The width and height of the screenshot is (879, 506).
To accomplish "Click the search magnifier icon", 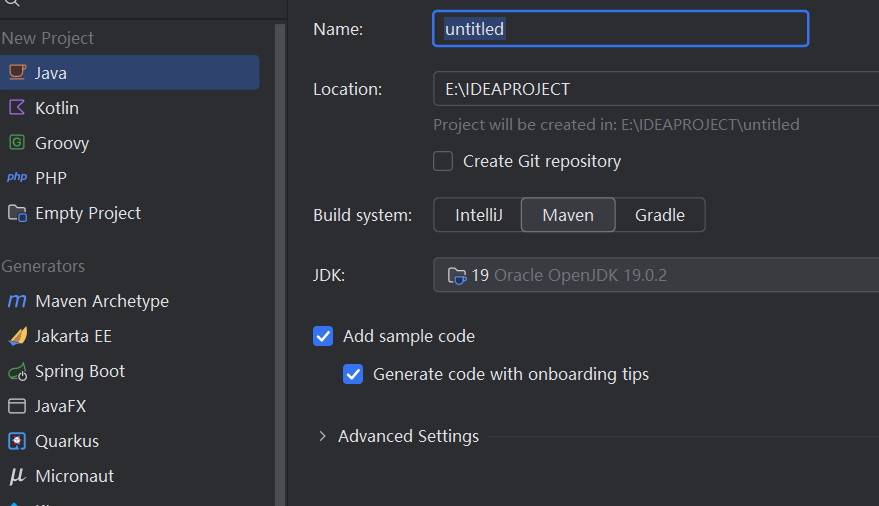I will tap(12, 3).
